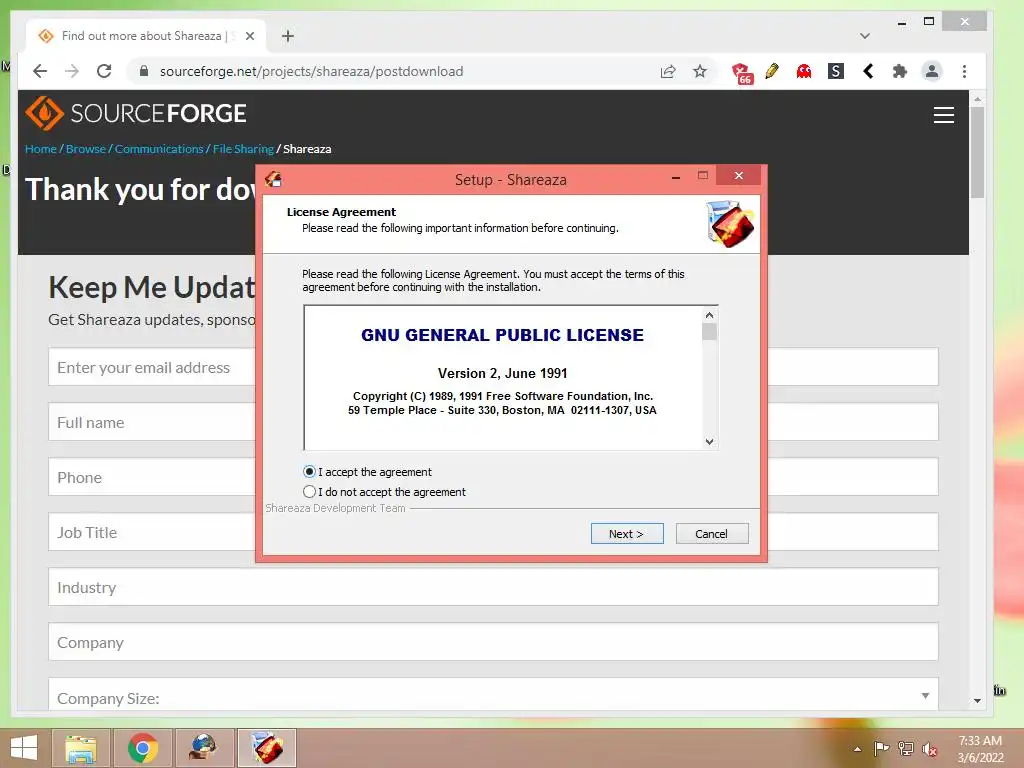This screenshot has height=768, width=1024.
Task: Click the pencil extension icon
Action: (x=772, y=71)
